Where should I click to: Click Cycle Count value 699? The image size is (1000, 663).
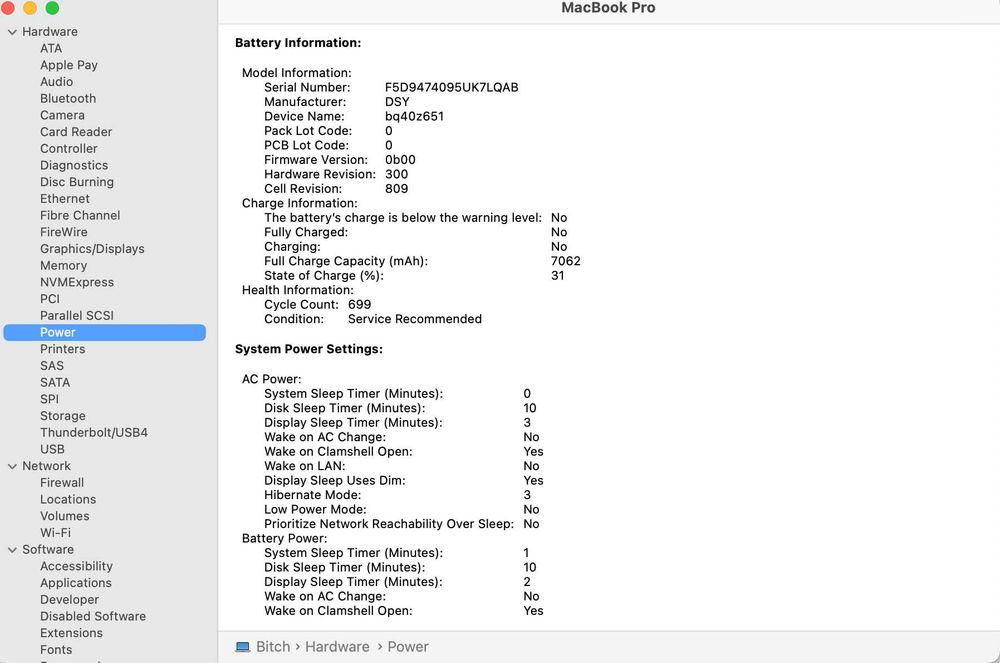[x=360, y=304]
